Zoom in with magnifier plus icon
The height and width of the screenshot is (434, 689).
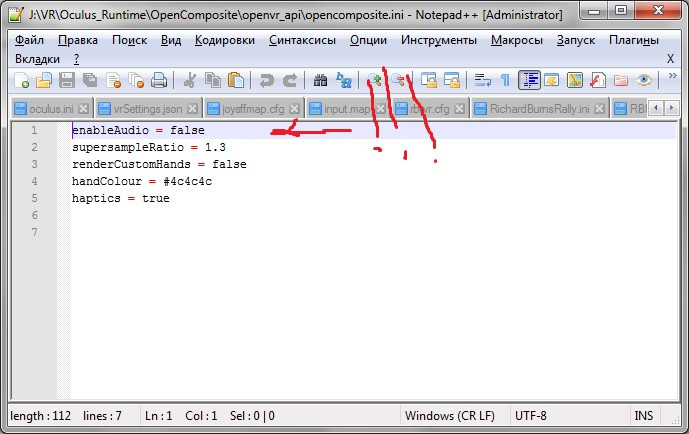point(374,80)
